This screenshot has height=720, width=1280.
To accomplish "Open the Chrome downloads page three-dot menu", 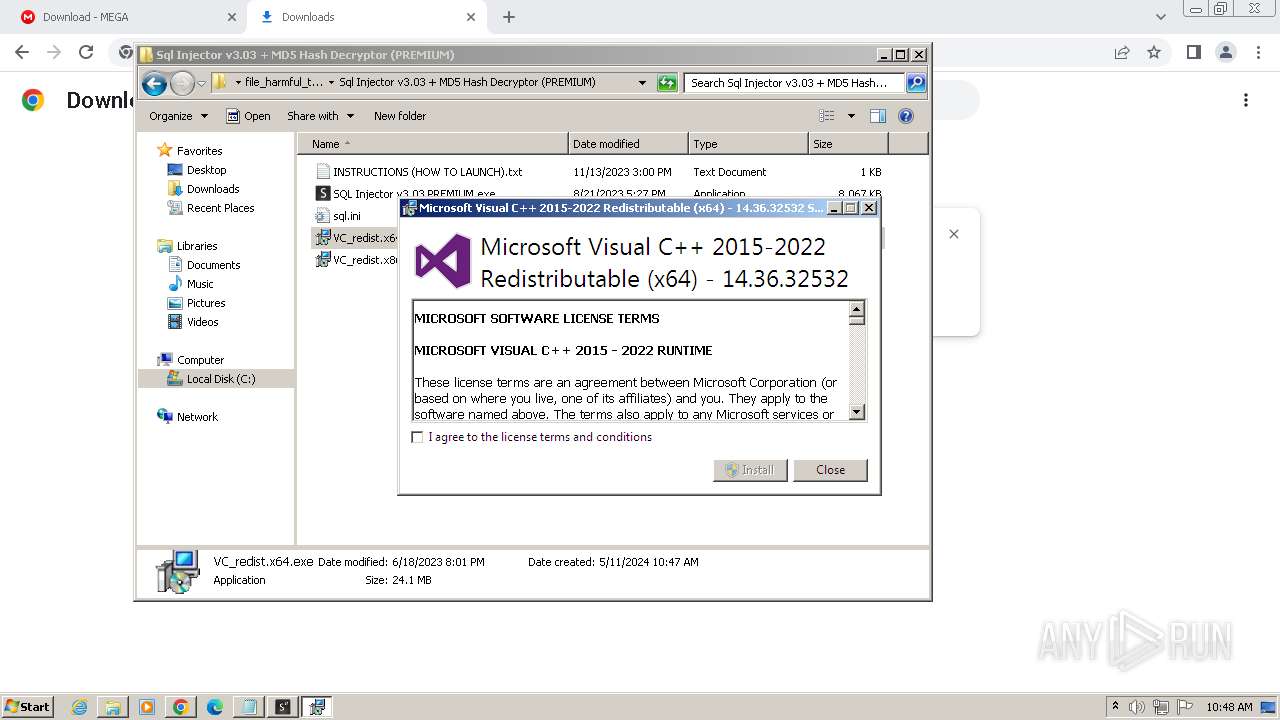I will 1246,100.
